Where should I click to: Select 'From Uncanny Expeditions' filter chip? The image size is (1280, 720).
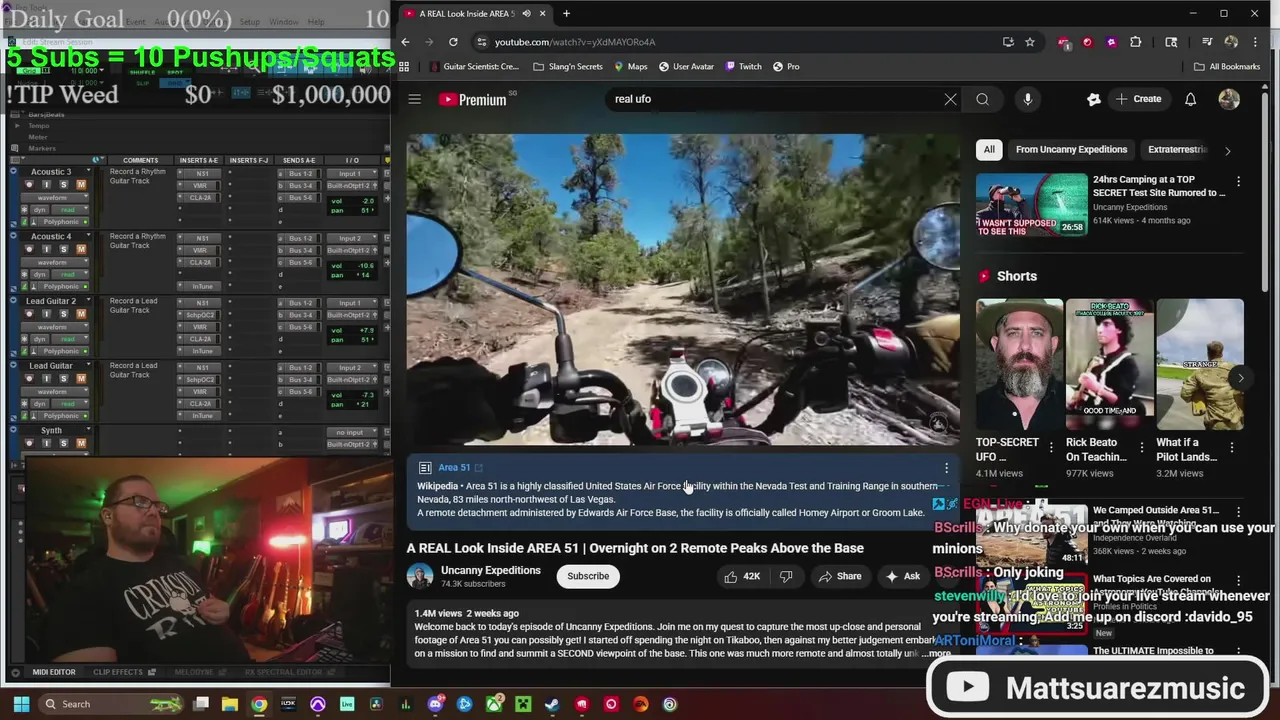tap(1071, 150)
